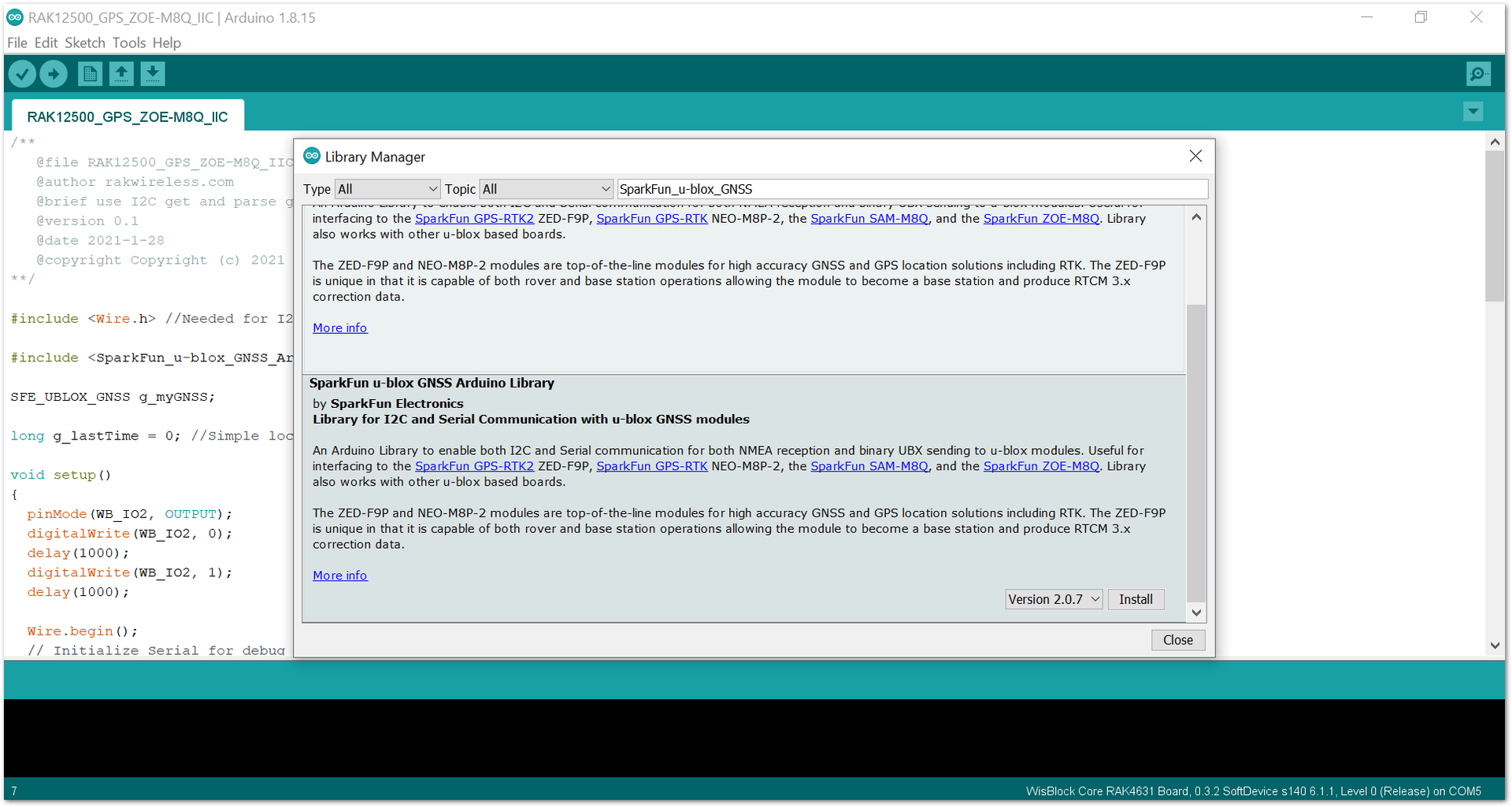
Task: Click library list scroll up arrow
Action: point(1196,217)
